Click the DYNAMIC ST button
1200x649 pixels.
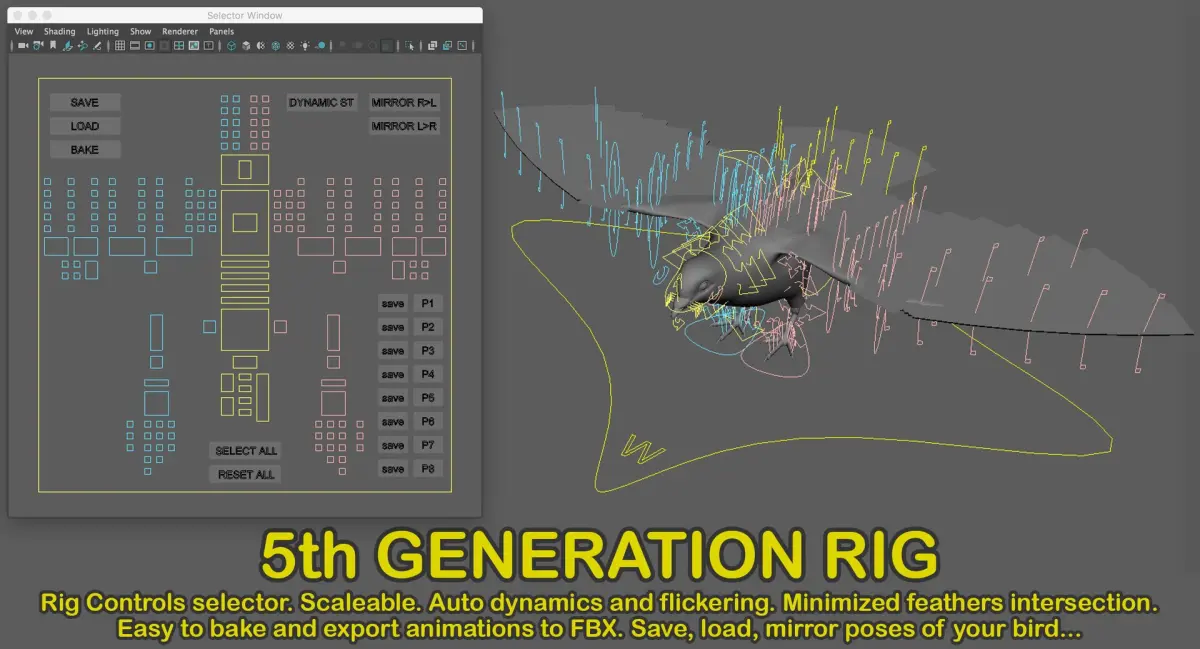click(x=321, y=102)
